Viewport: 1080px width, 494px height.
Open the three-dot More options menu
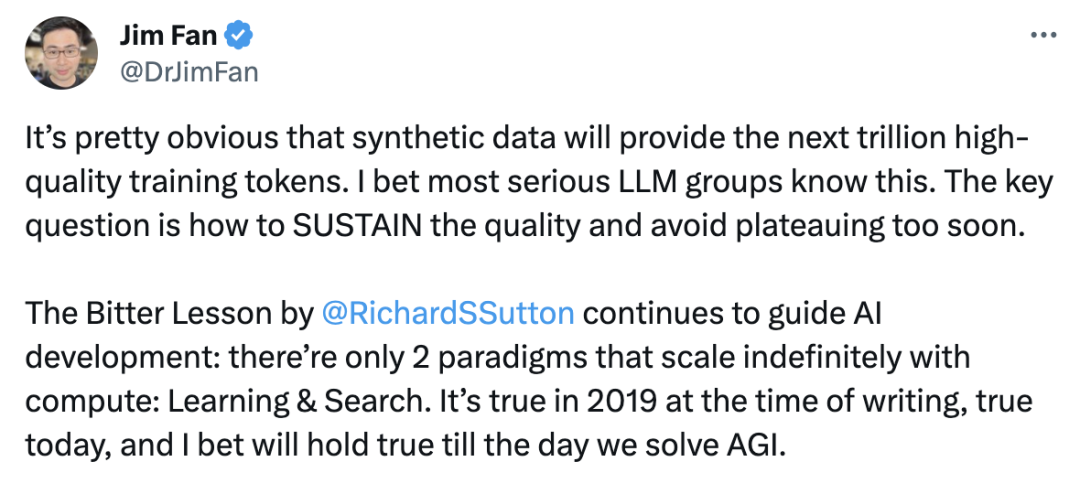click(x=1043, y=34)
